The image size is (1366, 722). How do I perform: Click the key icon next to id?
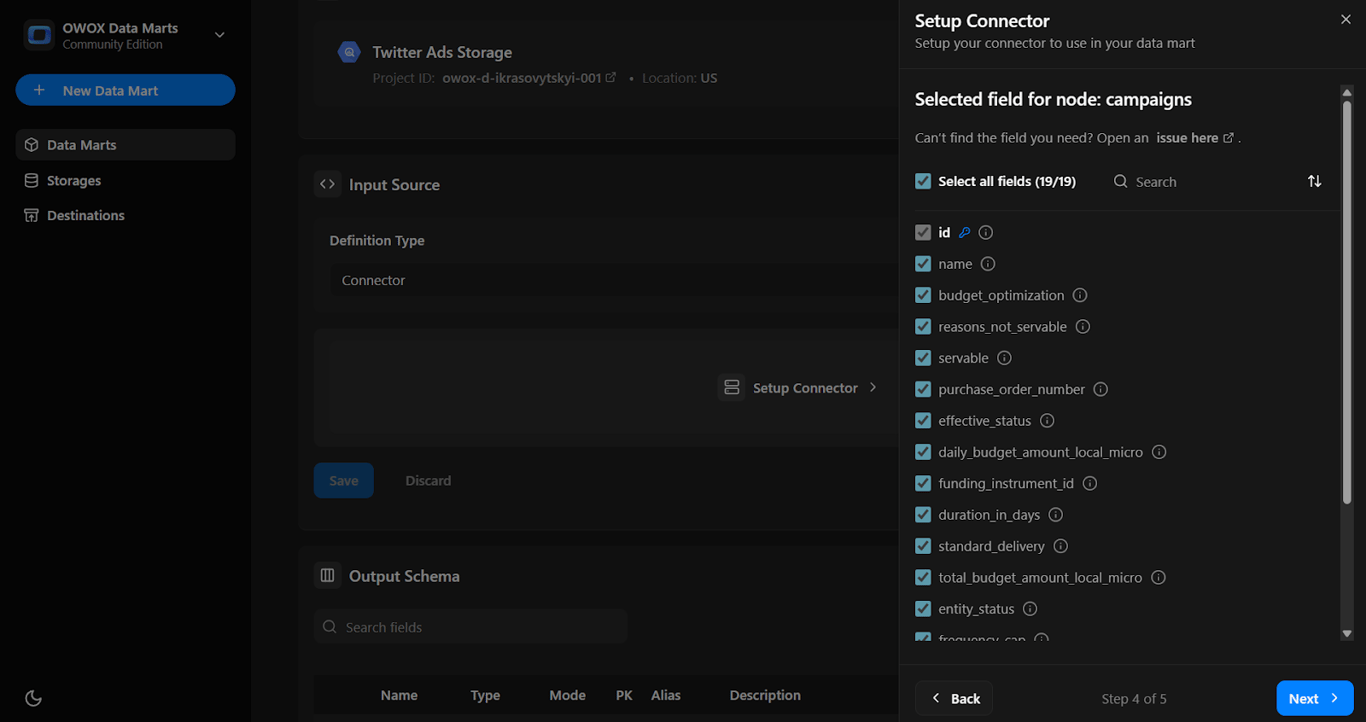(x=964, y=232)
